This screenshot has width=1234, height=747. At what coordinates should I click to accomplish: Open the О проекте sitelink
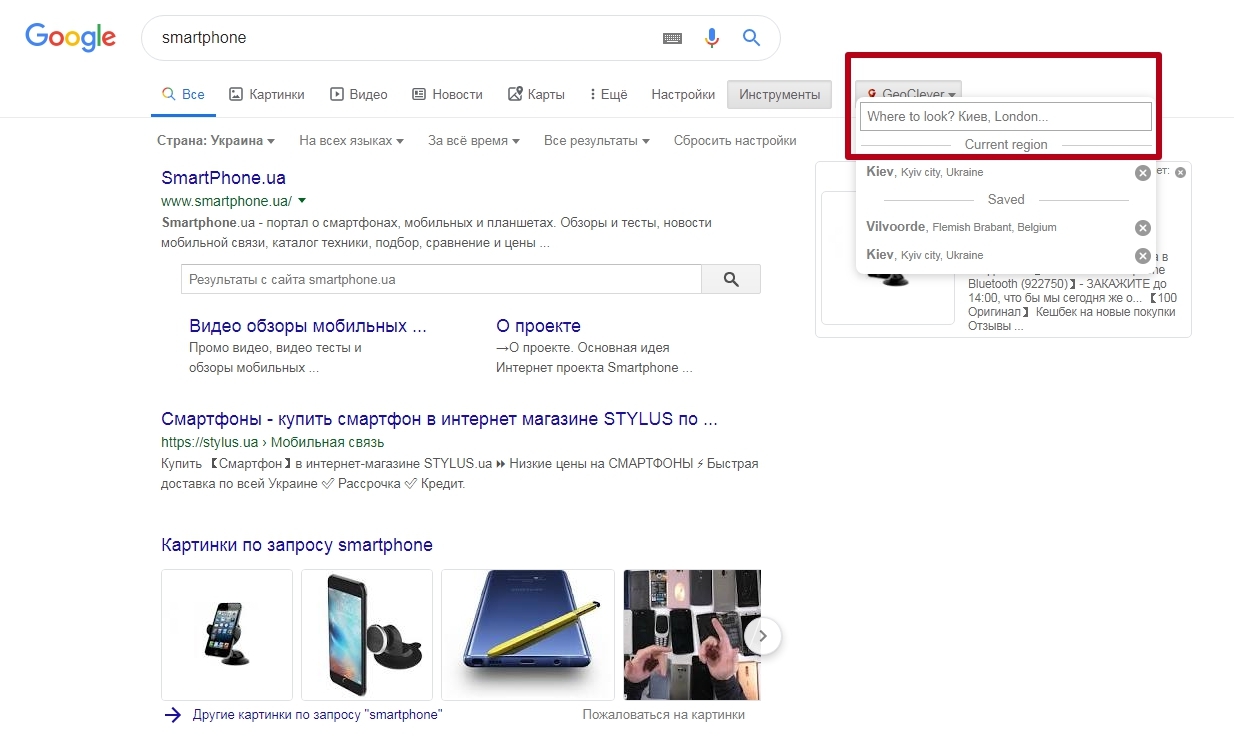pyautogui.click(x=538, y=326)
